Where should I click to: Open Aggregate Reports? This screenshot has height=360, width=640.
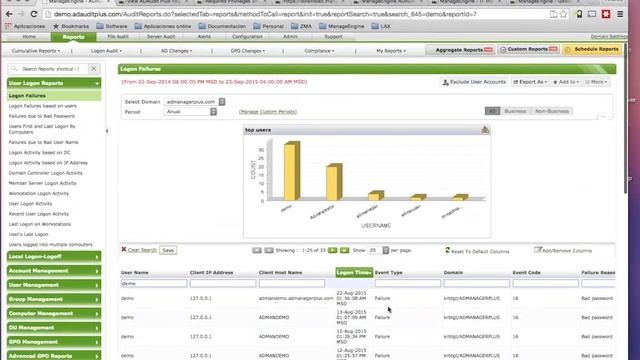click(x=460, y=50)
